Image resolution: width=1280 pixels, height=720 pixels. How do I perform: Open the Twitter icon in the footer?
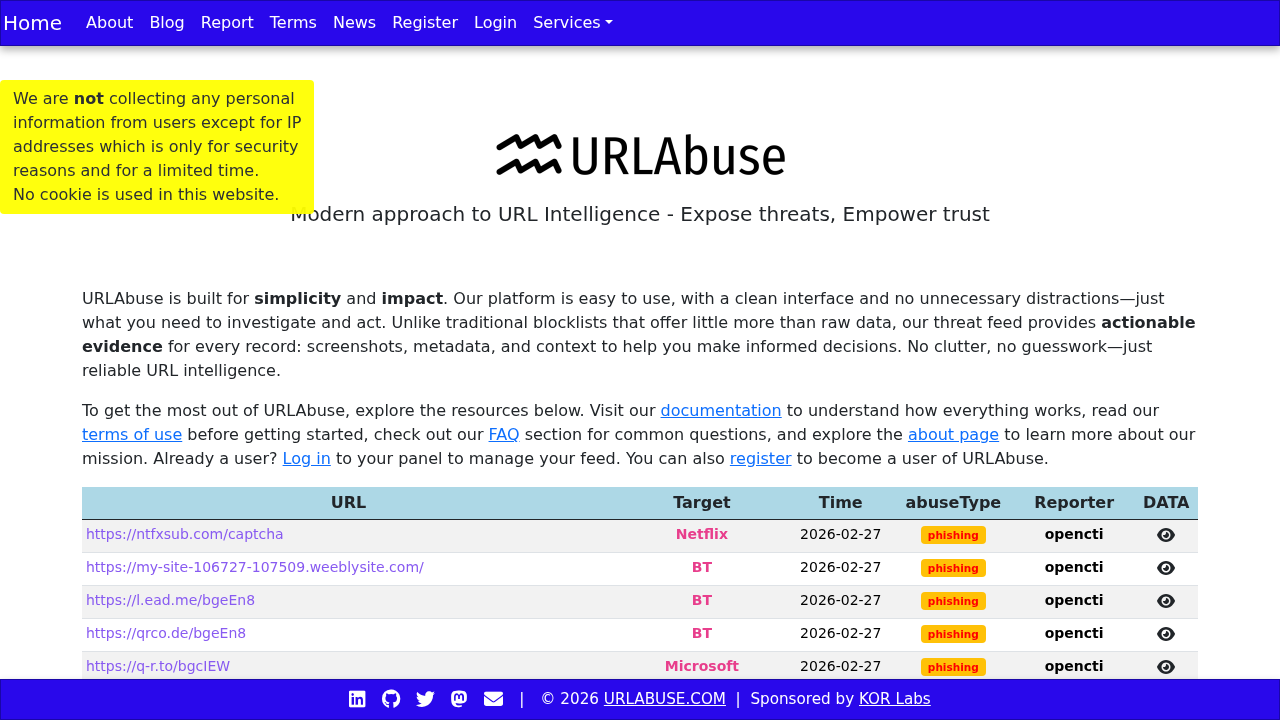(x=424, y=698)
